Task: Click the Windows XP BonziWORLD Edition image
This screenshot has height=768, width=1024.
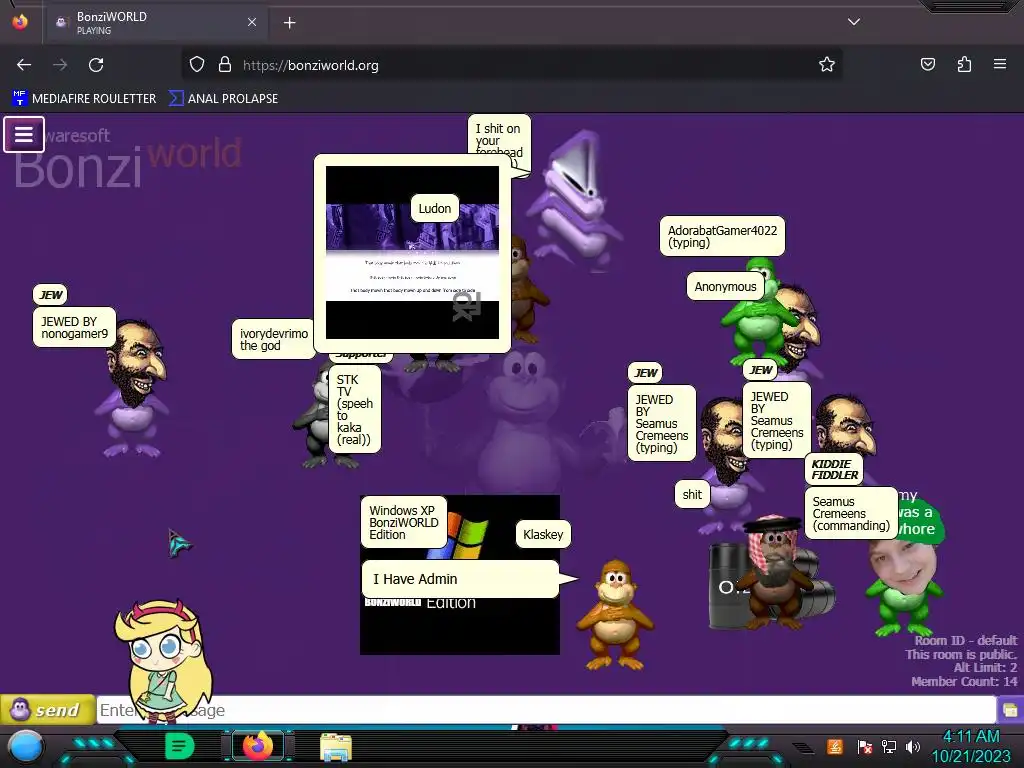Action: [x=460, y=575]
